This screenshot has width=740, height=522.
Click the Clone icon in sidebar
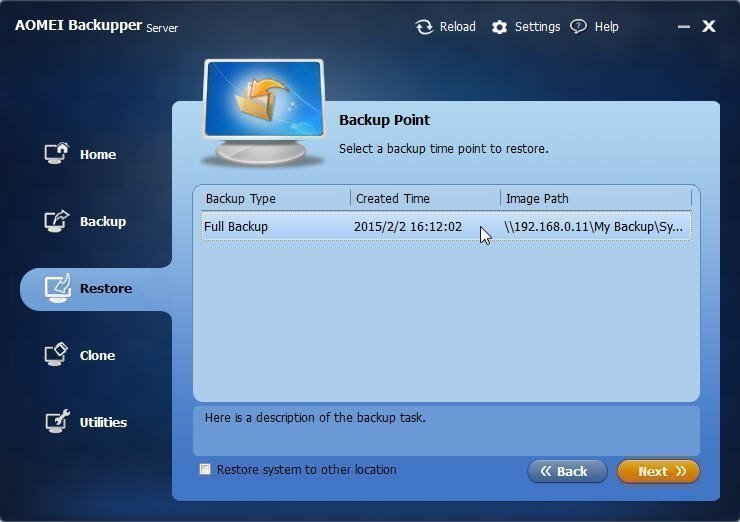point(56,354)
